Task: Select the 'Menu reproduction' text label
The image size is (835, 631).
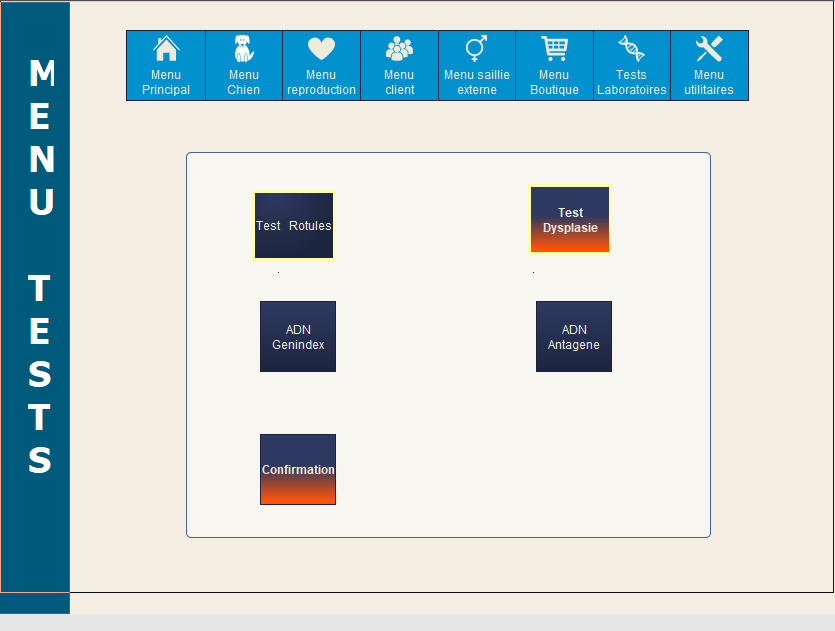Action: pos(321,82)
